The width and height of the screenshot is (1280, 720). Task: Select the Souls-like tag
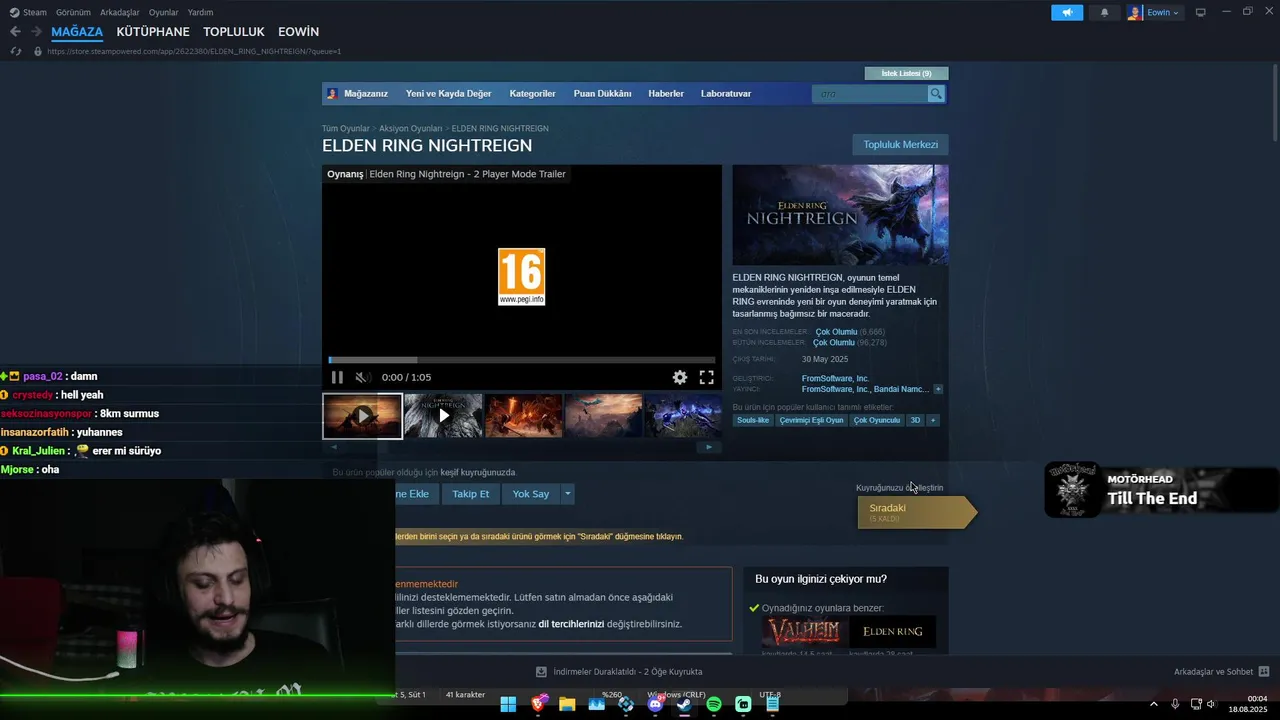click(x=753, y=420)
